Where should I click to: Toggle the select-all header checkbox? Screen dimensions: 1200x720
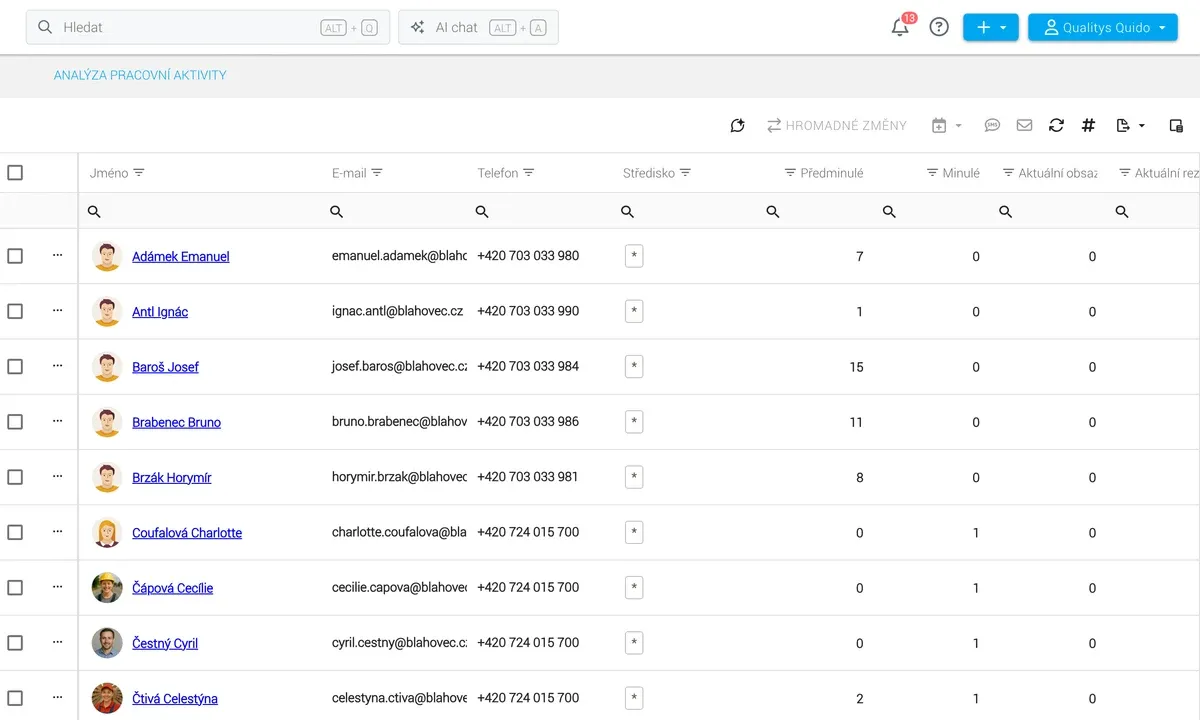15,173
